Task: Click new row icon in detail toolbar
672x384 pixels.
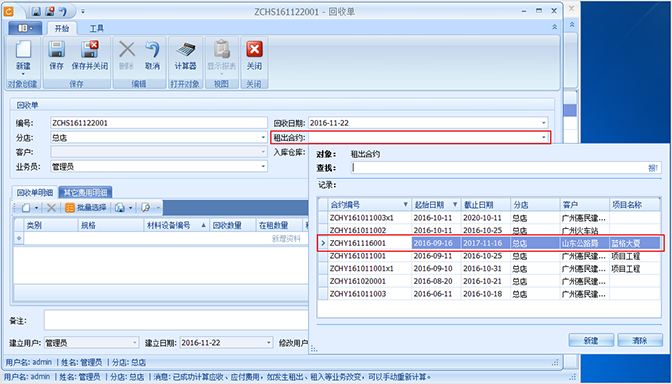Action: click(26, 208)
